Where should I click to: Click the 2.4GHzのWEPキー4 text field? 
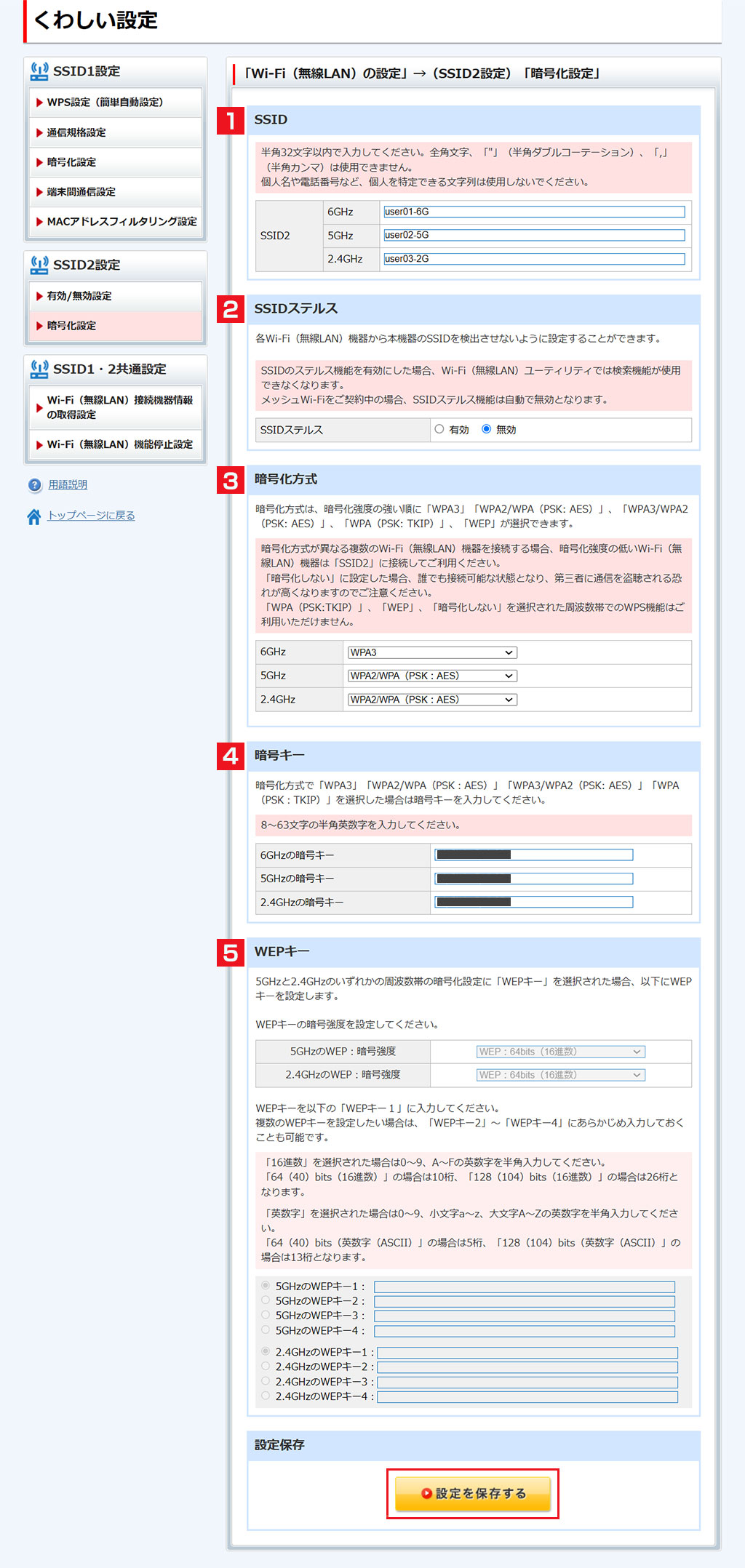point(527,1397)
